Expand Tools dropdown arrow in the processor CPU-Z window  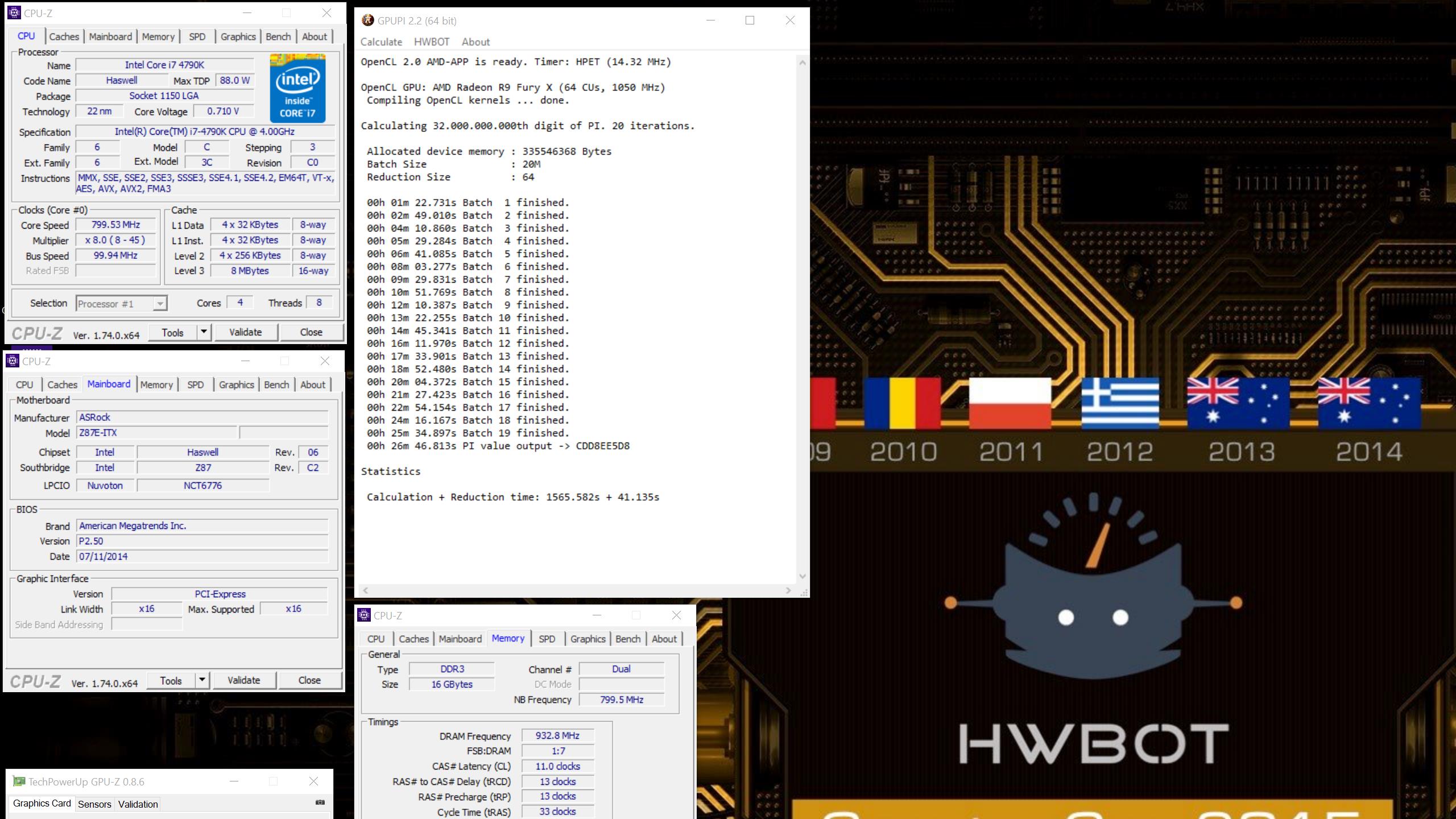coord(204,332)
